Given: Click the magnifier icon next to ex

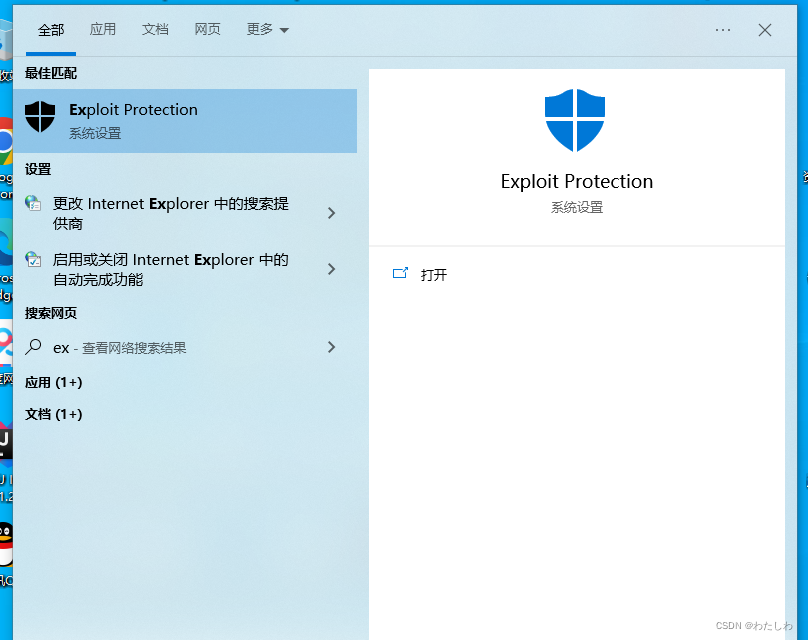Looking at the screenshot, I should [33, 347].
